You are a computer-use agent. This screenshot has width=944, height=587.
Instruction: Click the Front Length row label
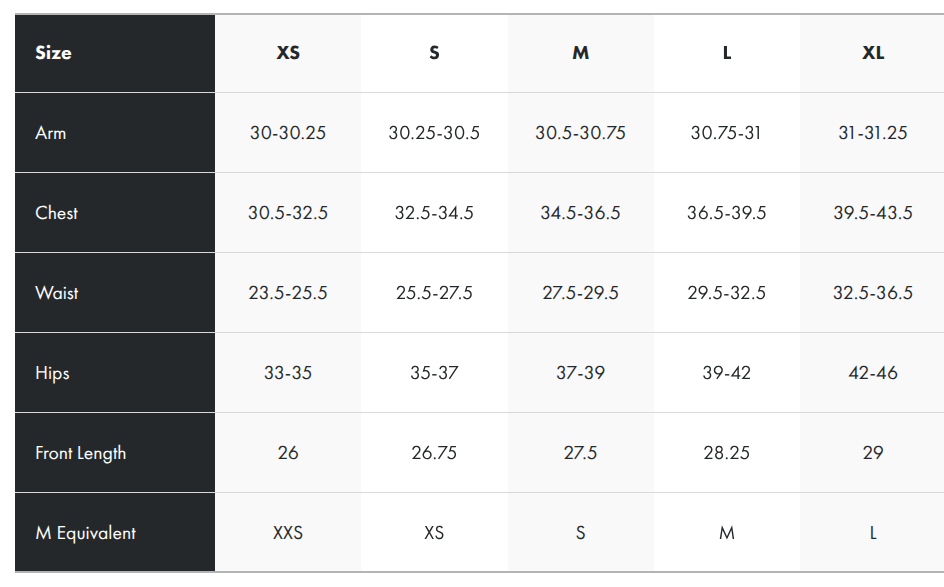(x=81, y=453)
